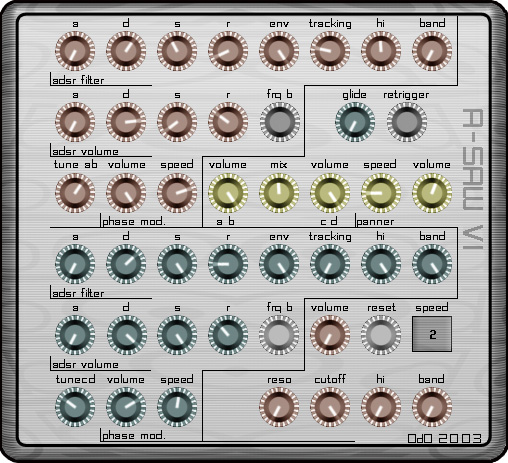Click the teal 'tunecd' knob
Image resolution: width=508 pixels, height=463 pixels.
pos(75,407)
